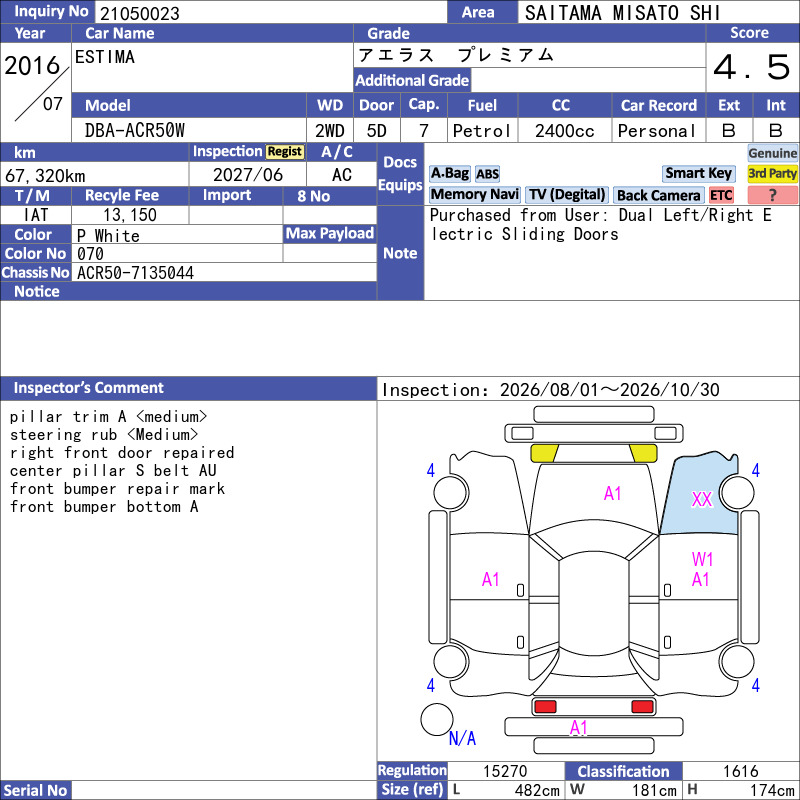Click the model code DBA-ACR50W
This screenshot has height=800, width=800.
point(135,131)
